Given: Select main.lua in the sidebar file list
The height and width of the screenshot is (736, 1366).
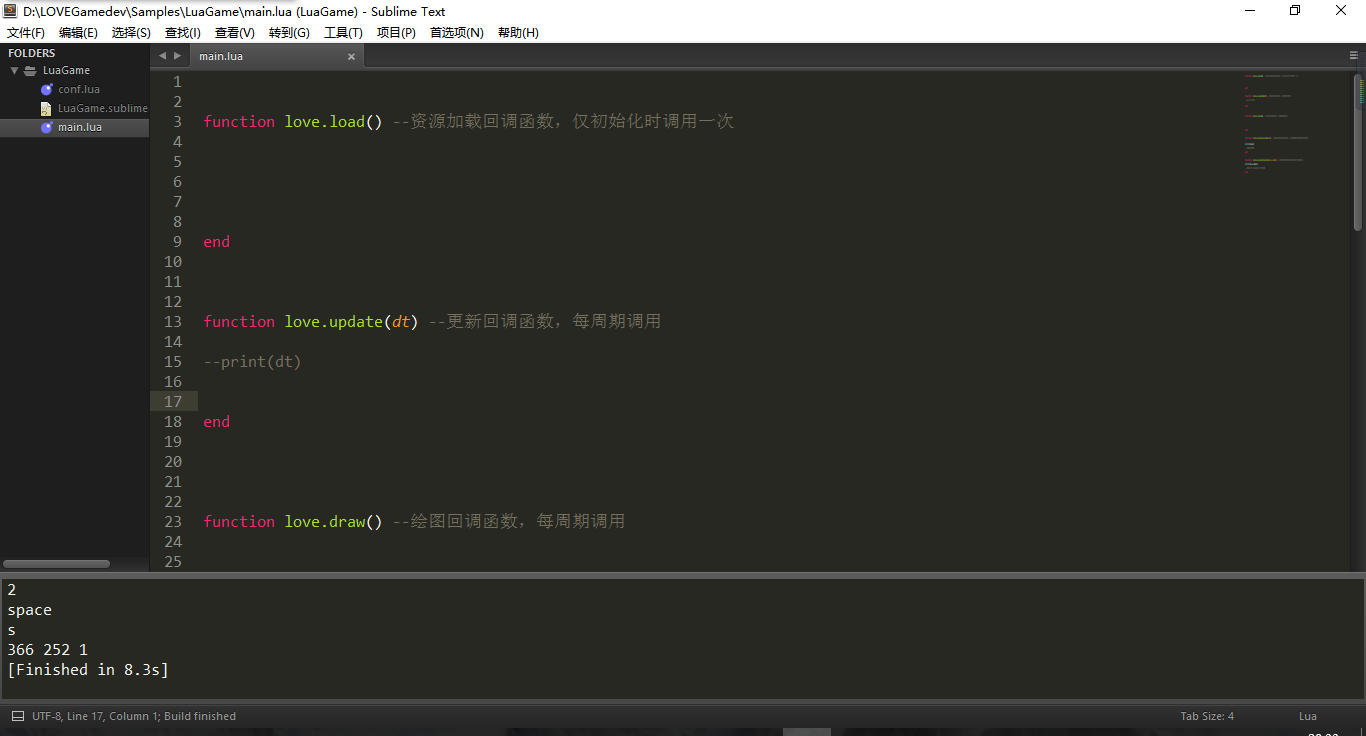Looking at the screenshot, I should pyautogui.click(x=80, y=128).
